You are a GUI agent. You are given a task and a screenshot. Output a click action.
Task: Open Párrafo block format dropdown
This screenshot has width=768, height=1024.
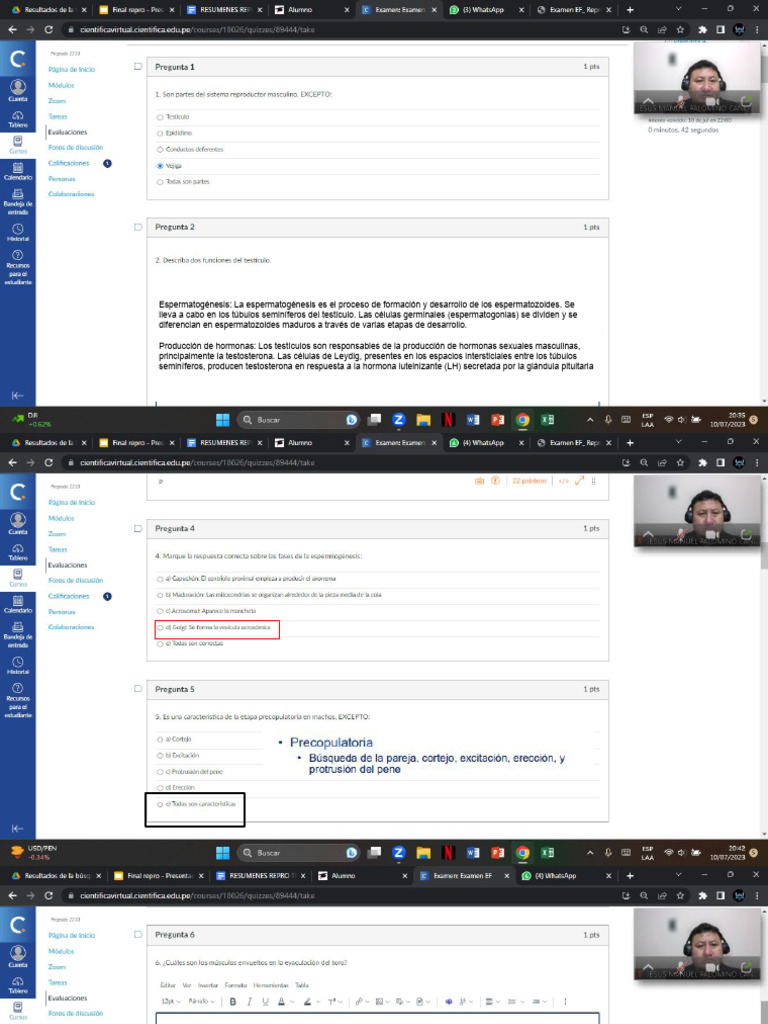click(202, 1001)
